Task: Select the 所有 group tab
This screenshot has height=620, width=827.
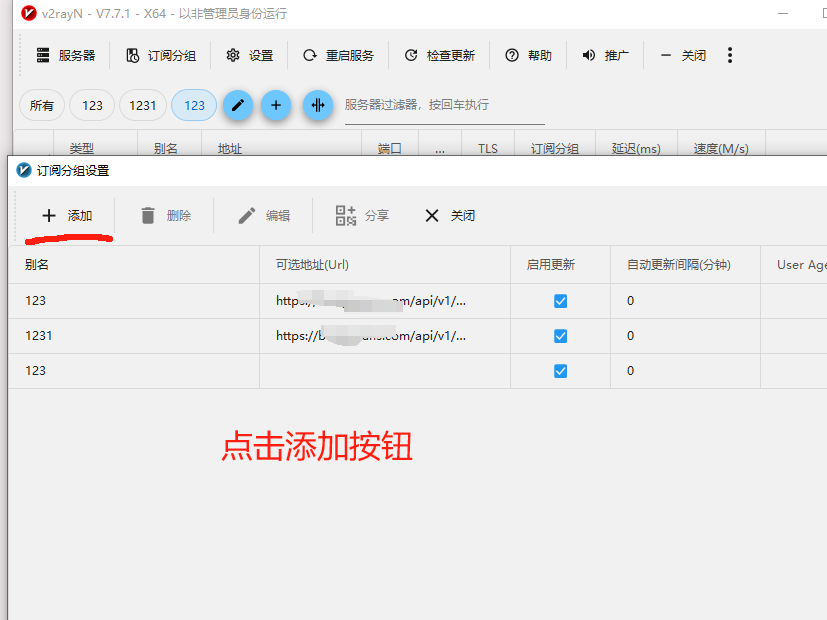Action: [42, 105]
